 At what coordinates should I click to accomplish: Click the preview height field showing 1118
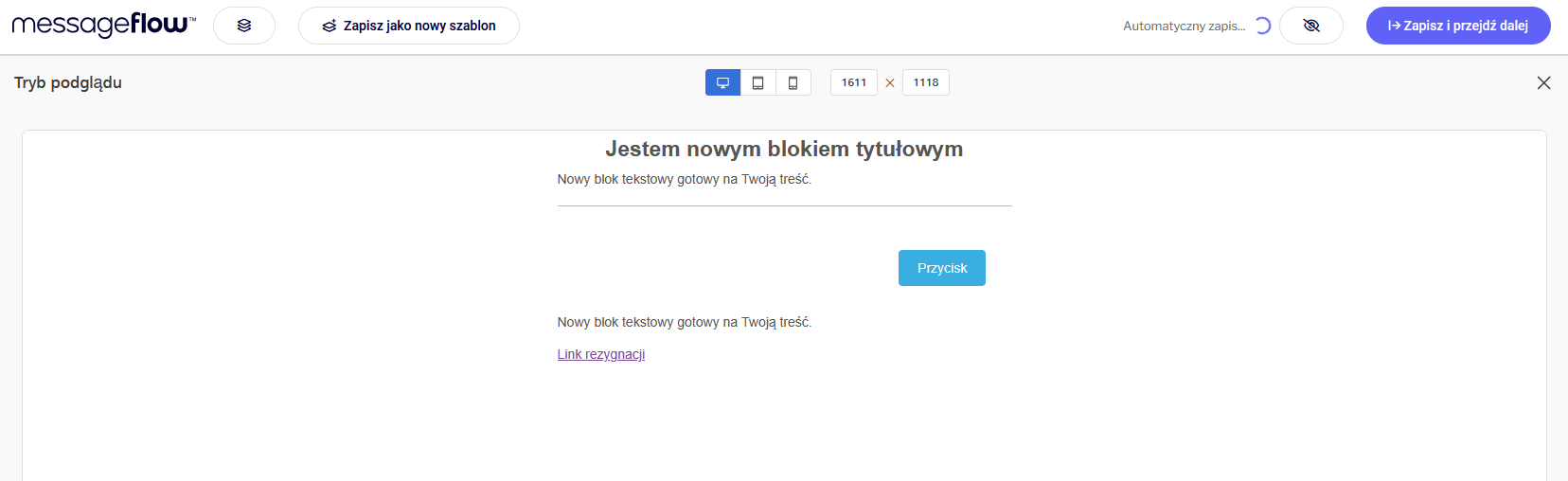(925, 82)
